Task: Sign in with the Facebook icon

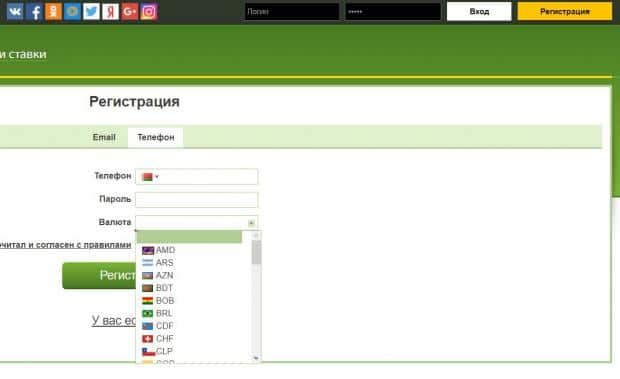Action: tap(34, 11)
